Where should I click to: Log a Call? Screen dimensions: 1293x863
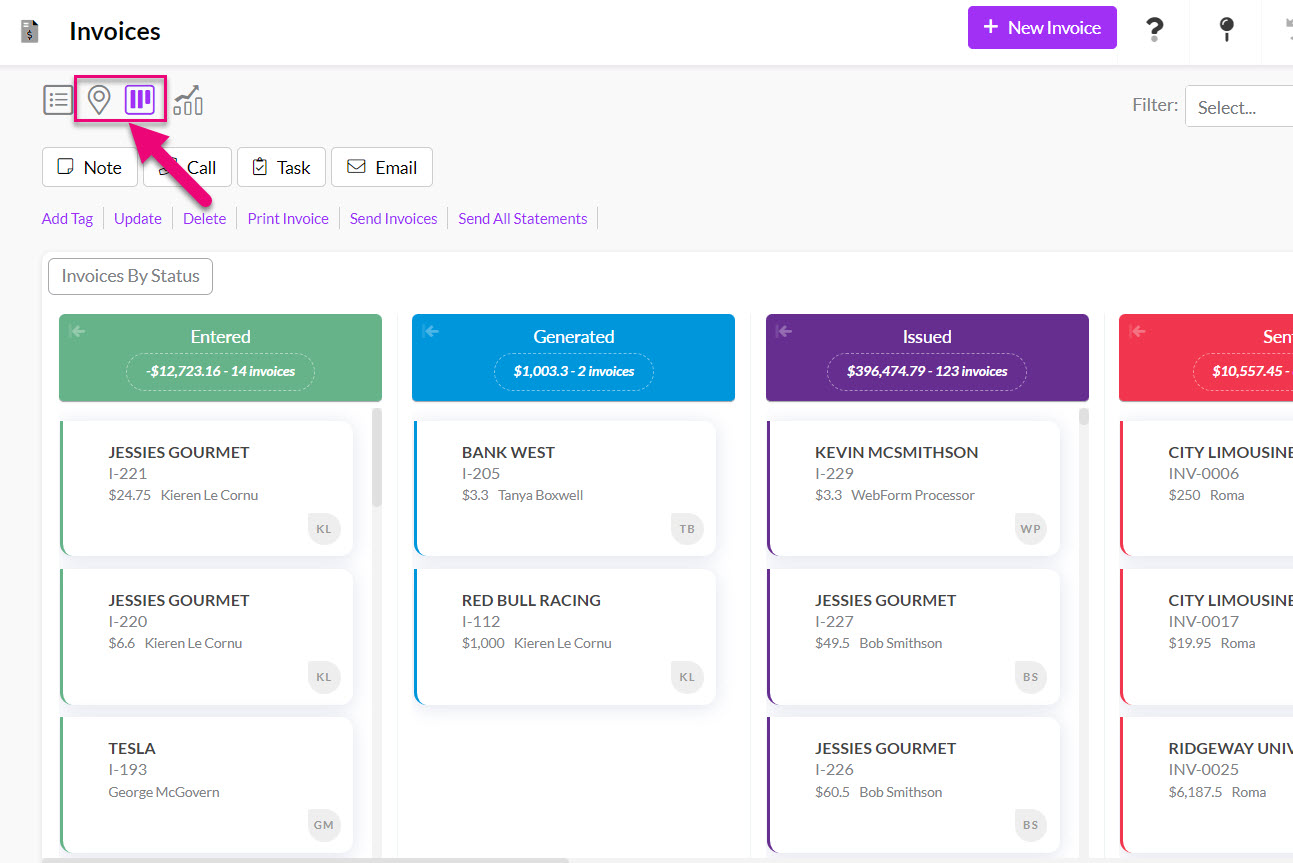188,167
